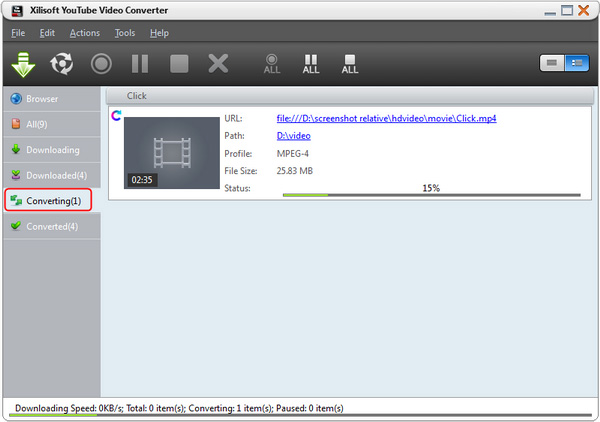Select Browser in the sidebar

tap(52, 99)
